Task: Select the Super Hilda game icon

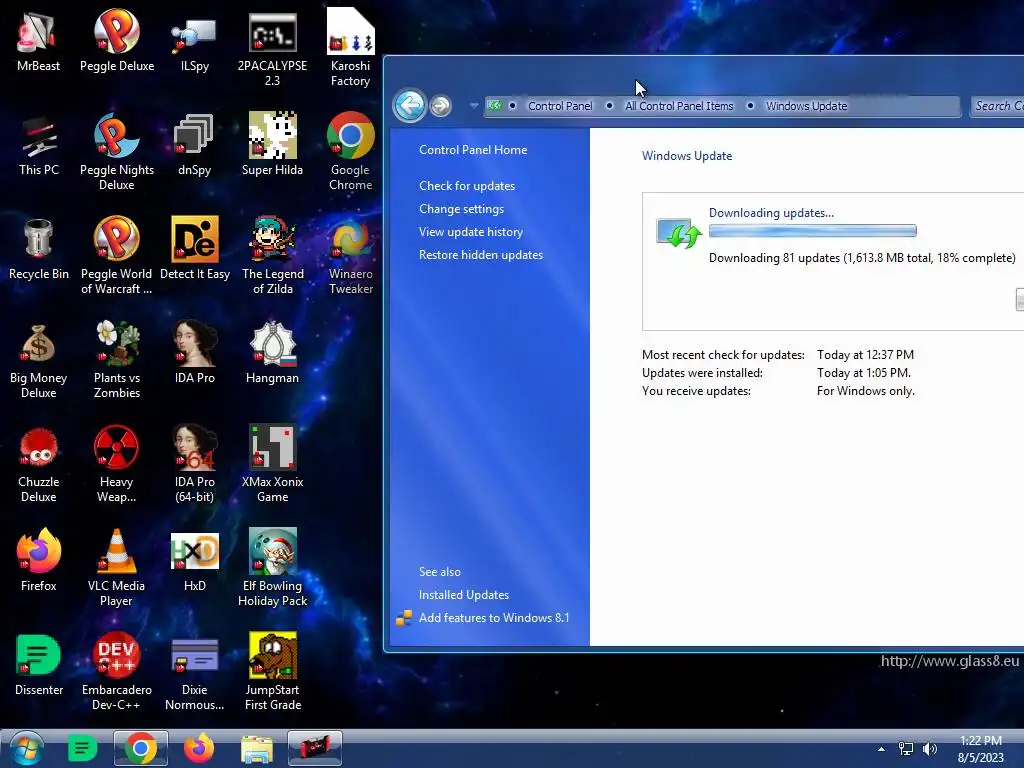Action: tap(272, 145)
